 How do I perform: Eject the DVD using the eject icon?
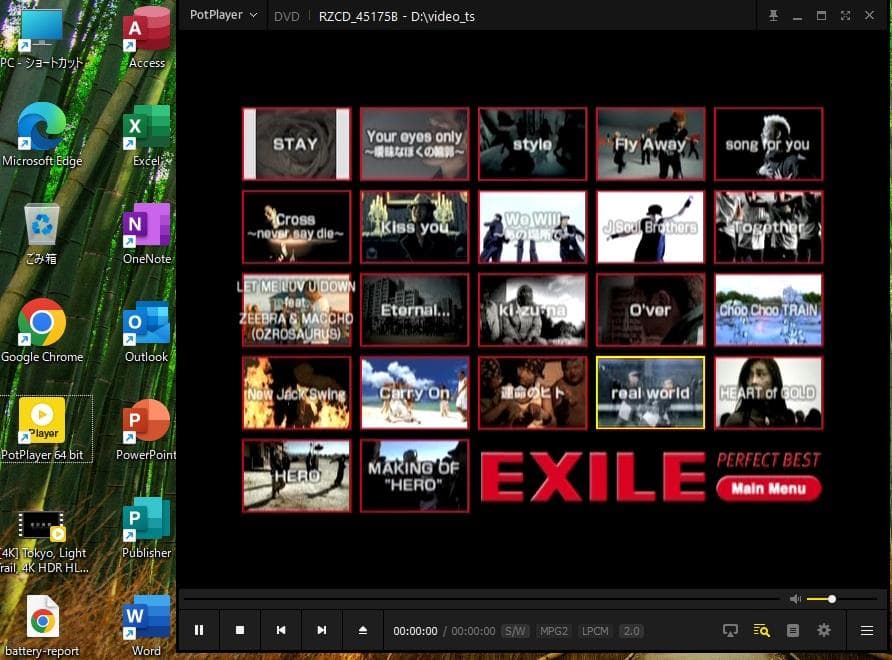coord(362,630)
